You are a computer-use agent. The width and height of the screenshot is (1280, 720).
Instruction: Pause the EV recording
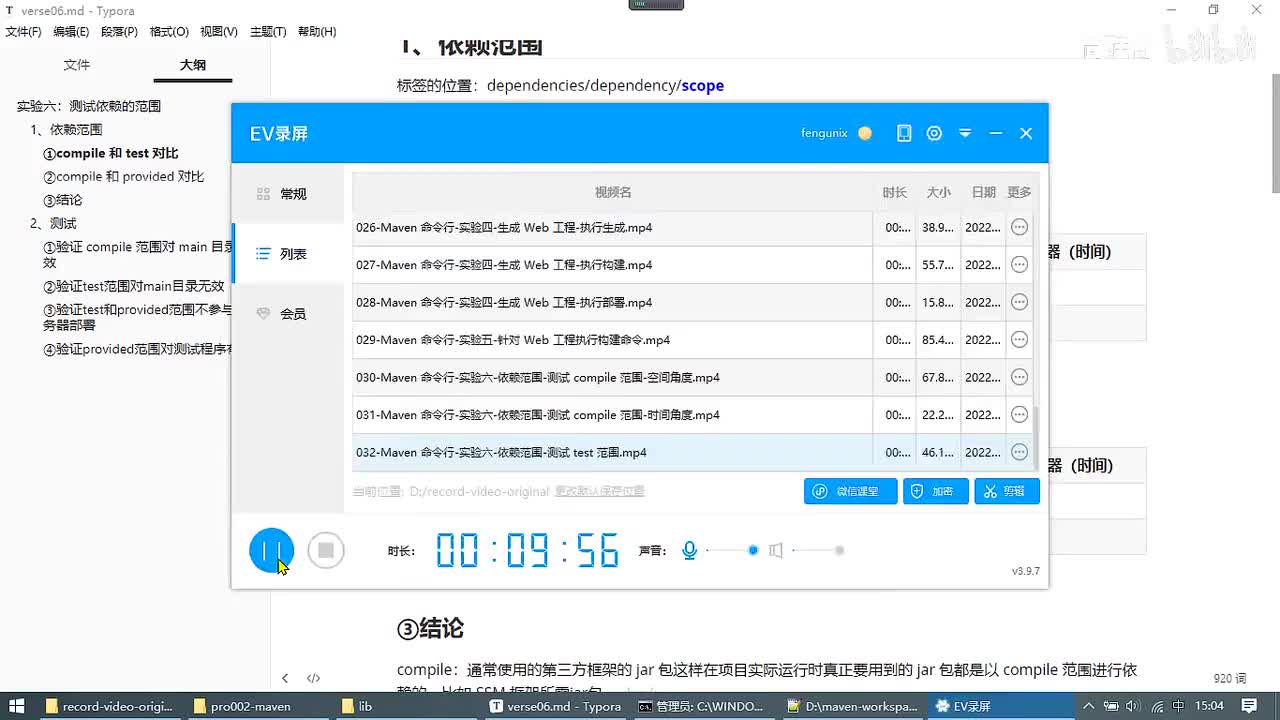click(x=271, y=551)
